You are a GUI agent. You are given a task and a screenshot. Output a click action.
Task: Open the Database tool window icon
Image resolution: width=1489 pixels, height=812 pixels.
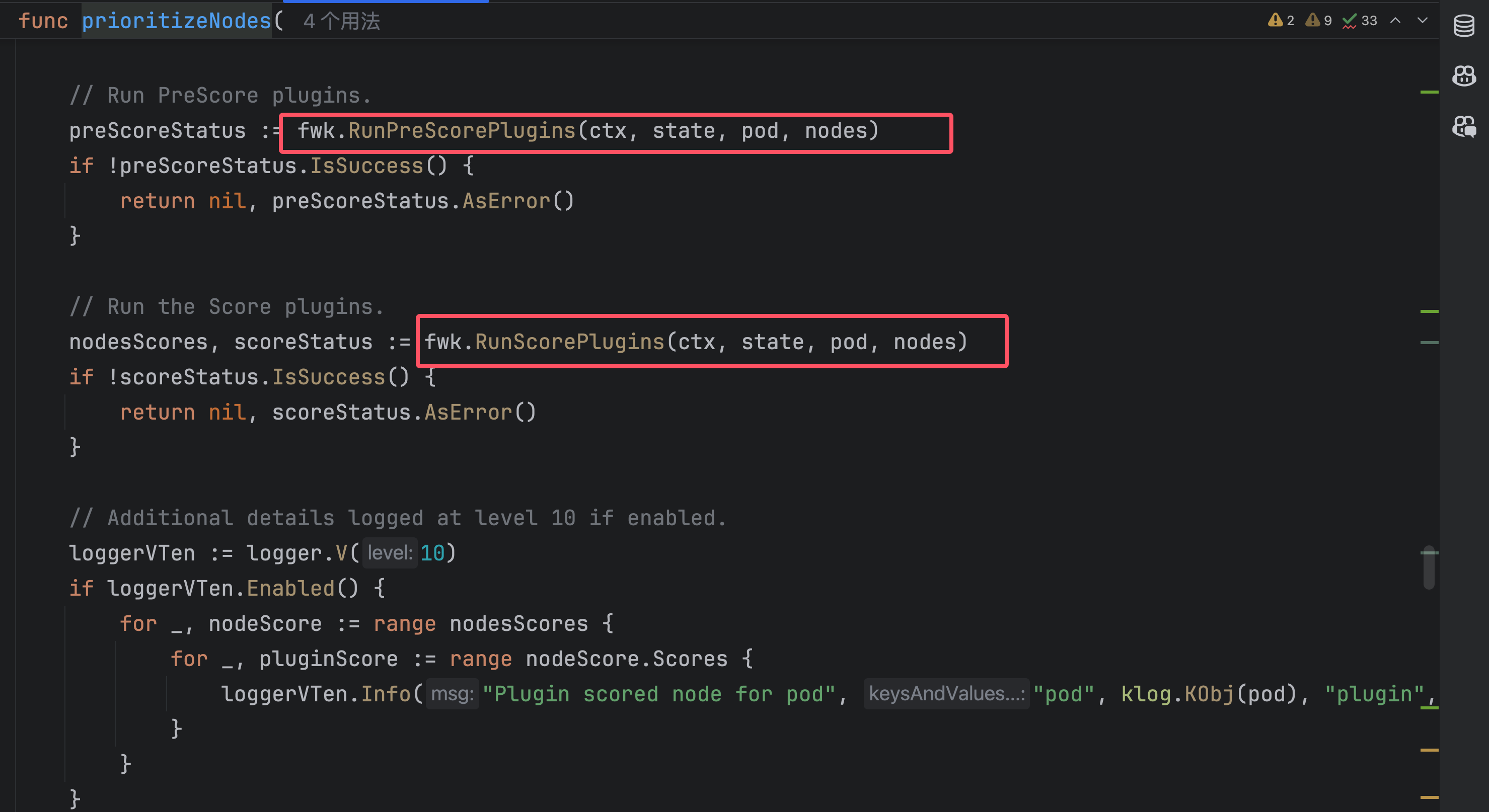1463,26
